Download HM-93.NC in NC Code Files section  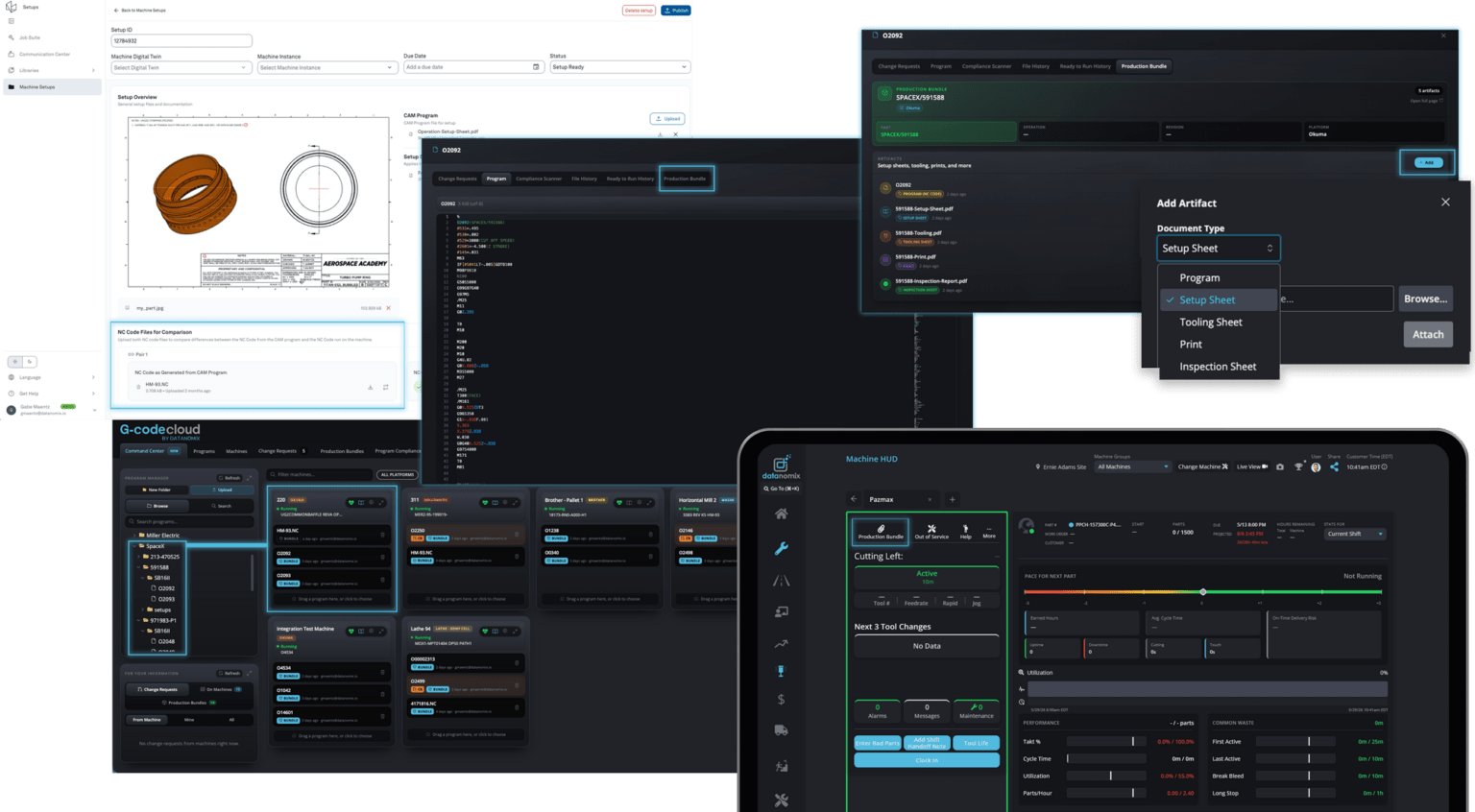pos(371,388)
